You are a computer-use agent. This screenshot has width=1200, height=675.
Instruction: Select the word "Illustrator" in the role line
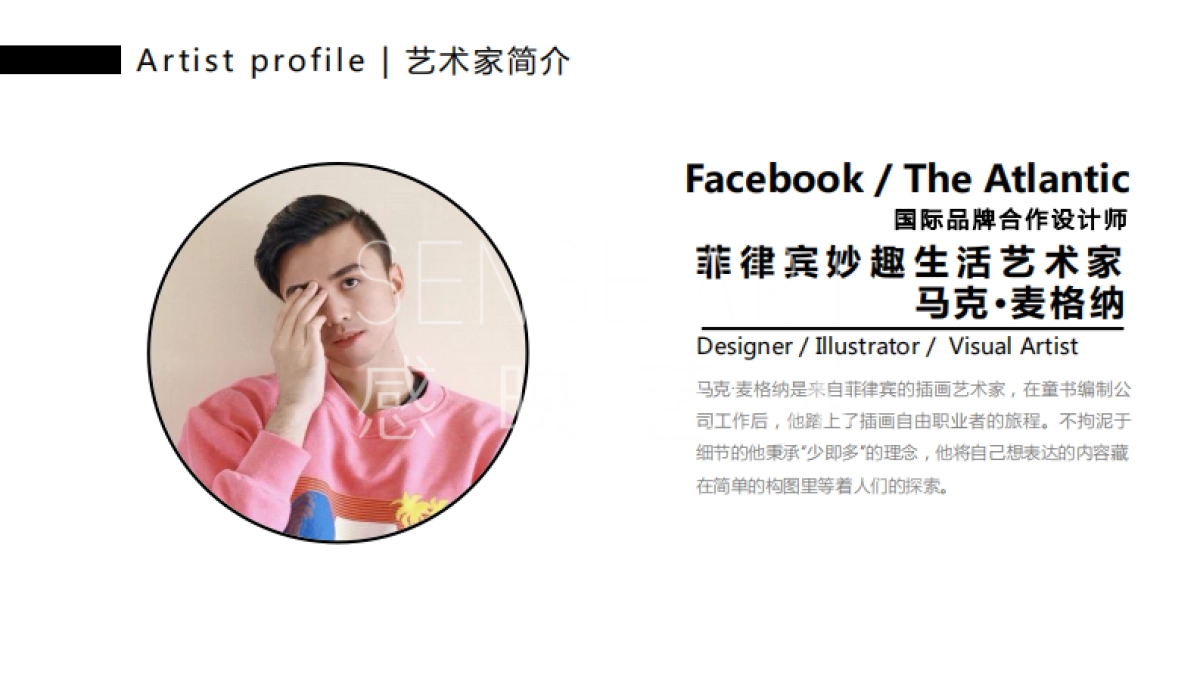pyautogui.click(x=867, y=347)
